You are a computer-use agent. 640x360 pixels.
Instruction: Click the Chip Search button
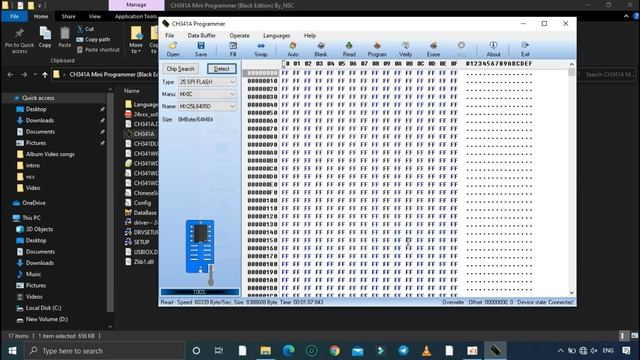point(180,69)
